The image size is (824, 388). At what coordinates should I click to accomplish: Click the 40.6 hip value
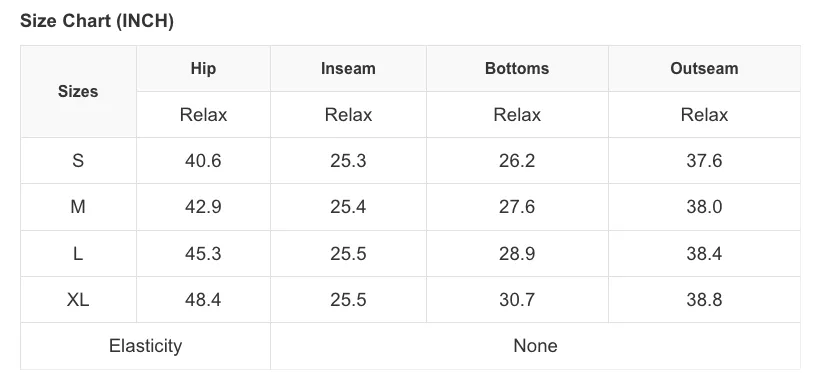pos(203,160)
